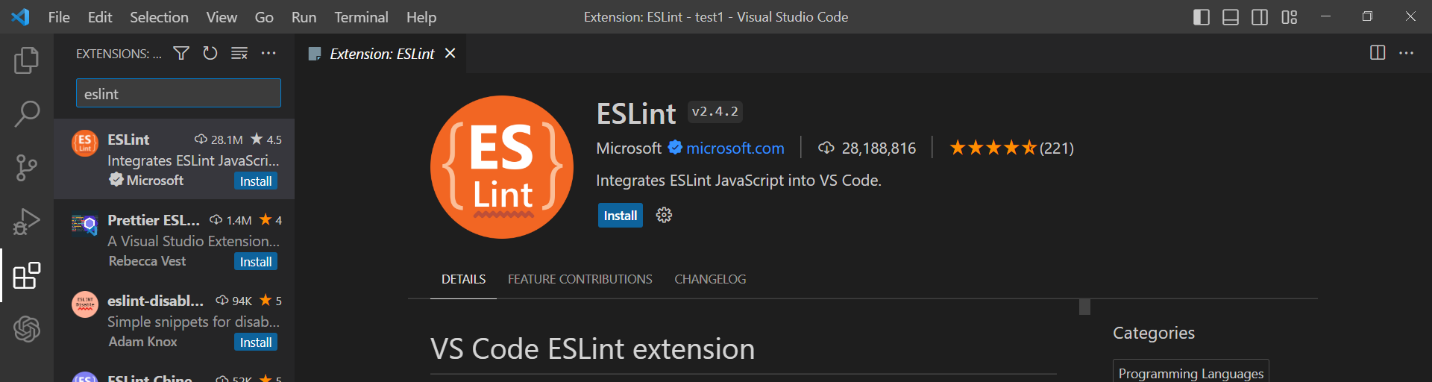Select the eslint-disable snippets row
This screenshot has width=1432, height=382.
[175, 320]
